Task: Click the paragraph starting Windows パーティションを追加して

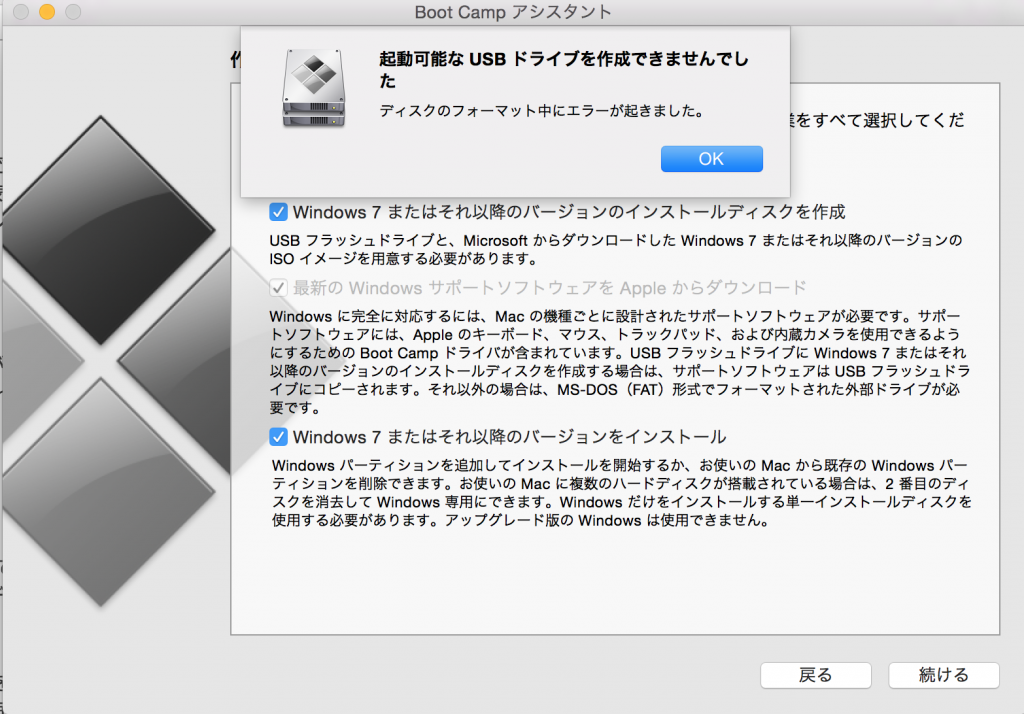Action: (x=622, y=493)
